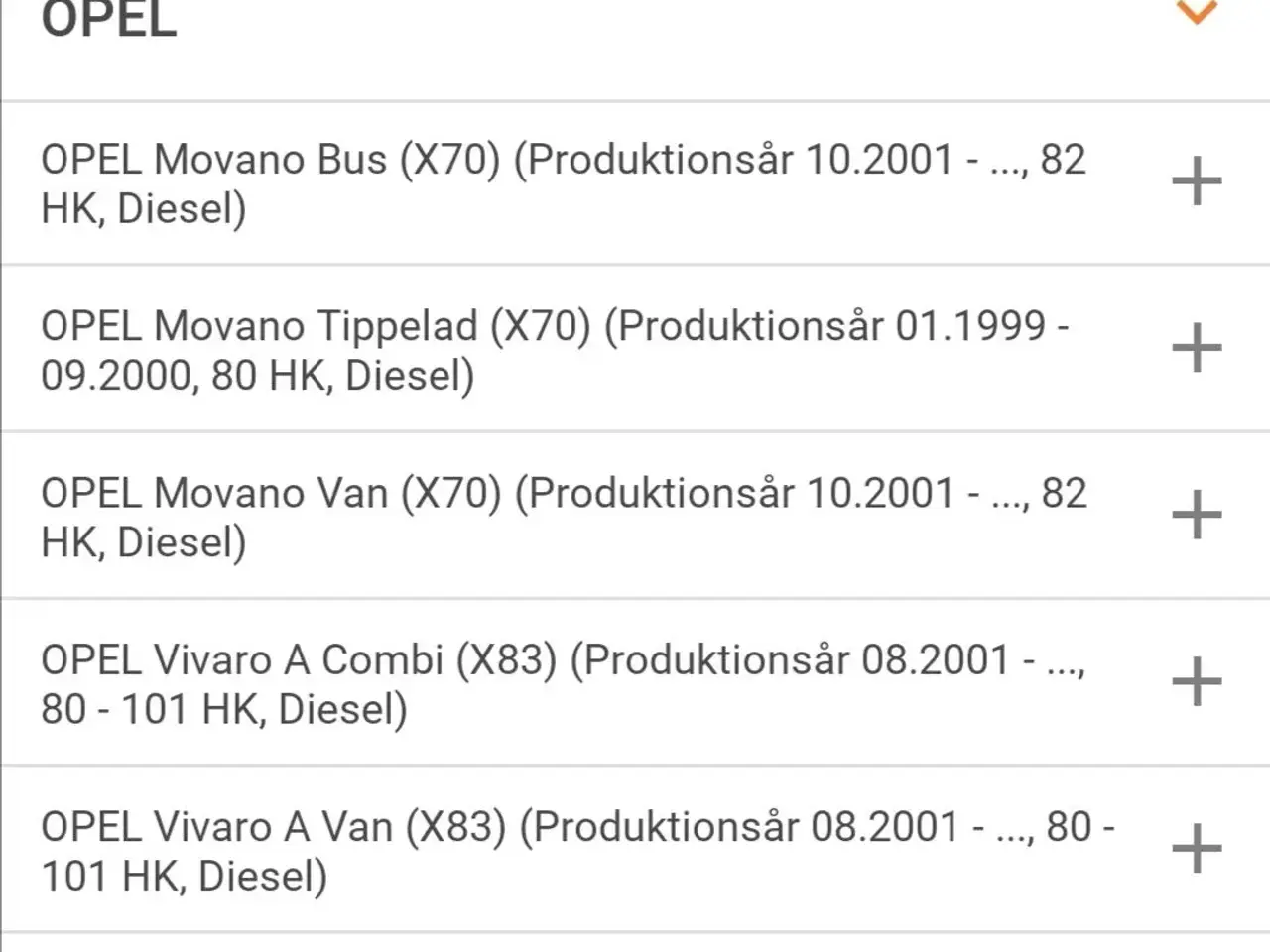This screenshot has width=1270, height=952.
Task: Collapse the OPEL section using the orange chevron
Action: point(1197,12)
